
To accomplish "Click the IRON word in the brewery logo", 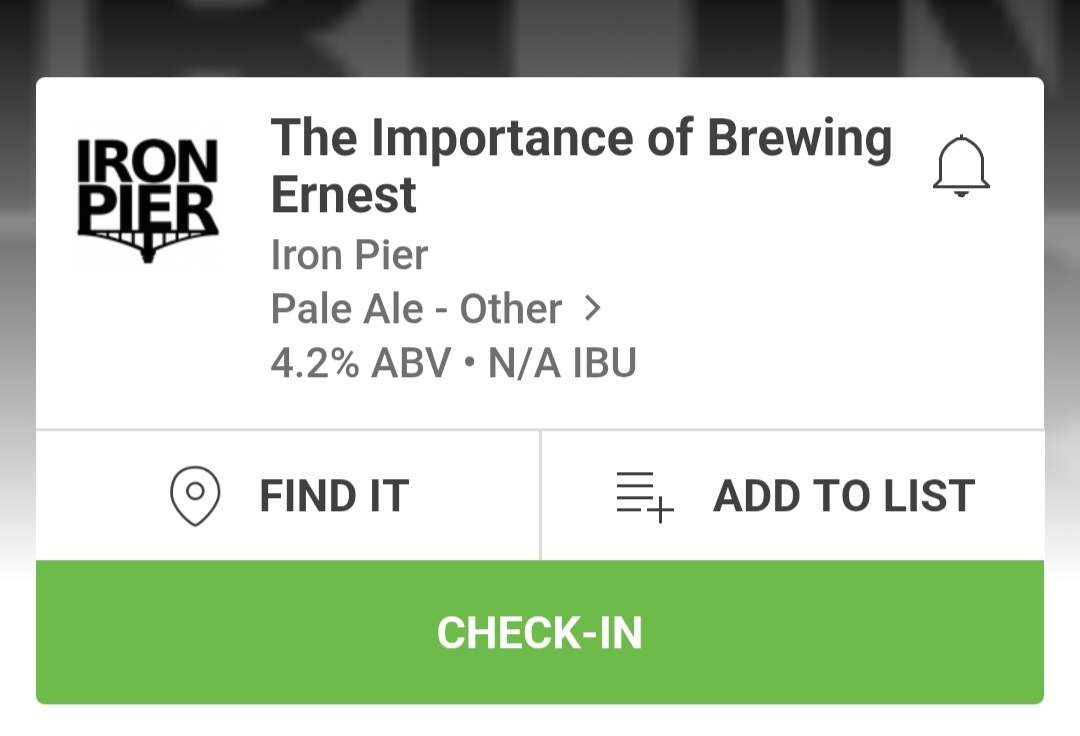I will (x=148, y=162).
